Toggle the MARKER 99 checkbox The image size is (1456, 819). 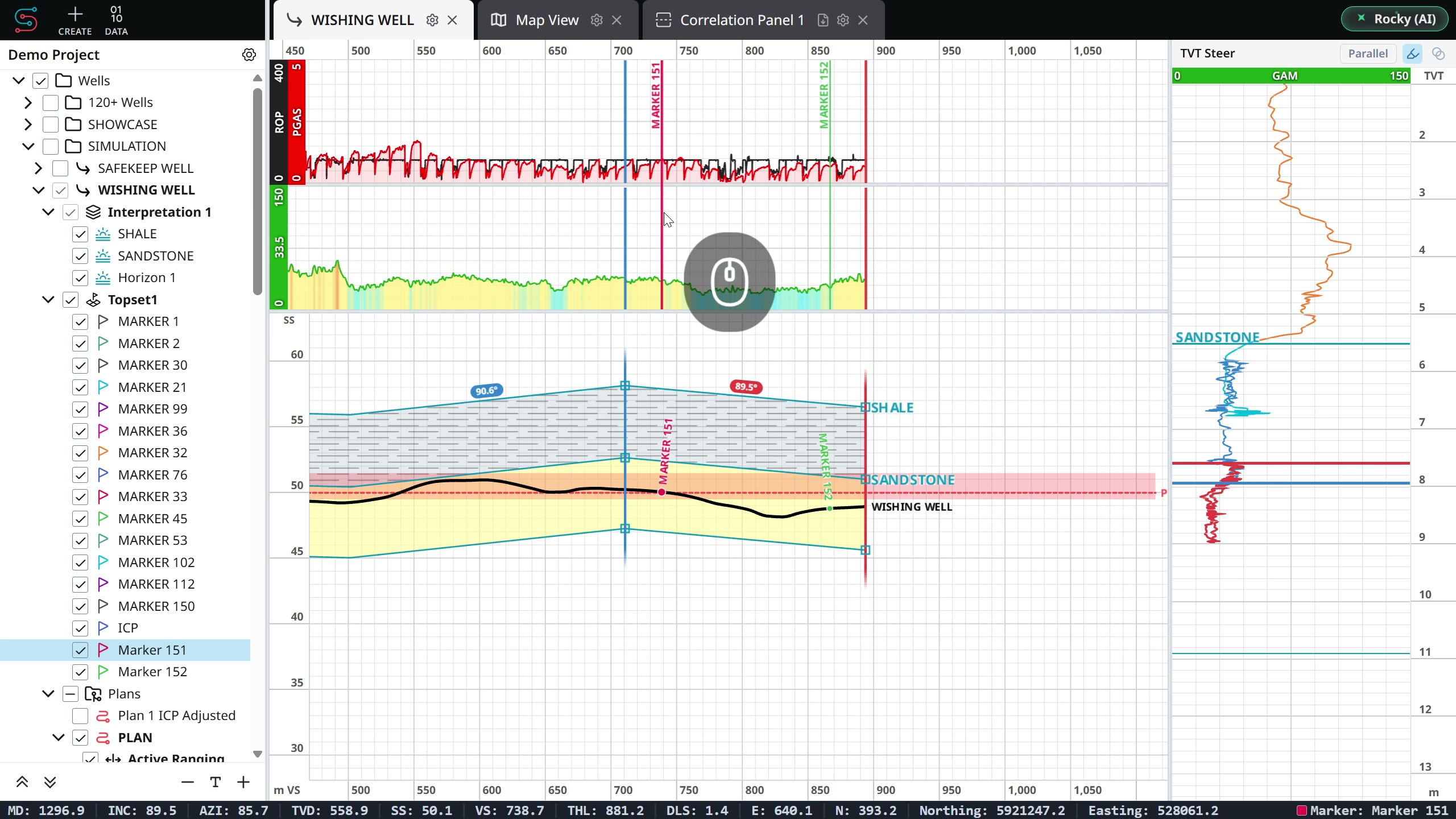80,409
